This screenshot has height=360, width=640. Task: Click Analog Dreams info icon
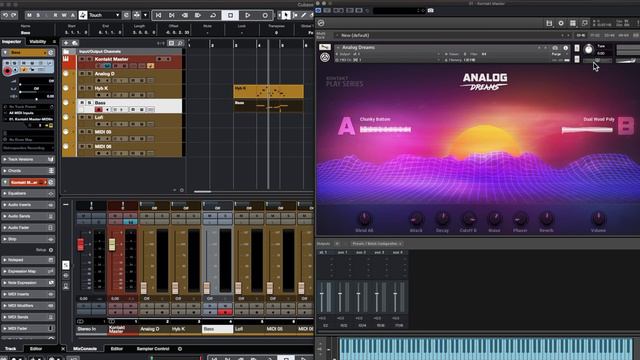pos(565,48)
